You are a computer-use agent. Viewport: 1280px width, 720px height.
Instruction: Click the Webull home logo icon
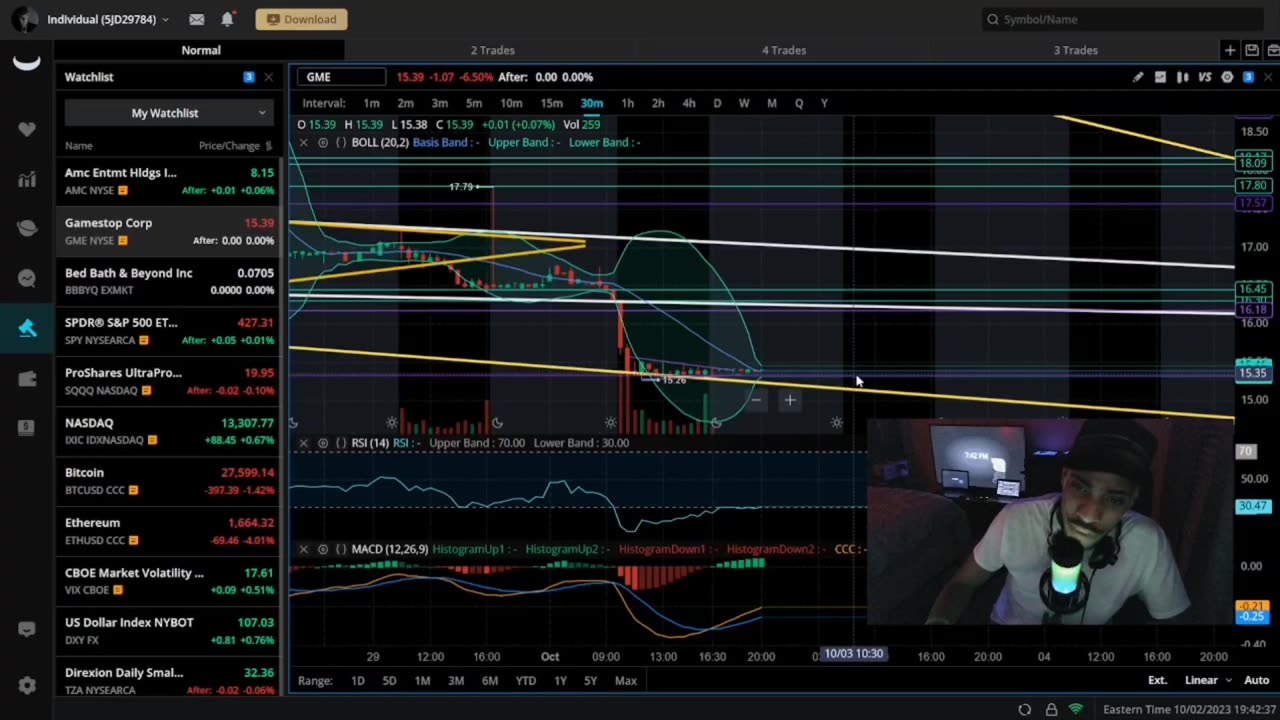pyautogui.click(x=27, y=63)
